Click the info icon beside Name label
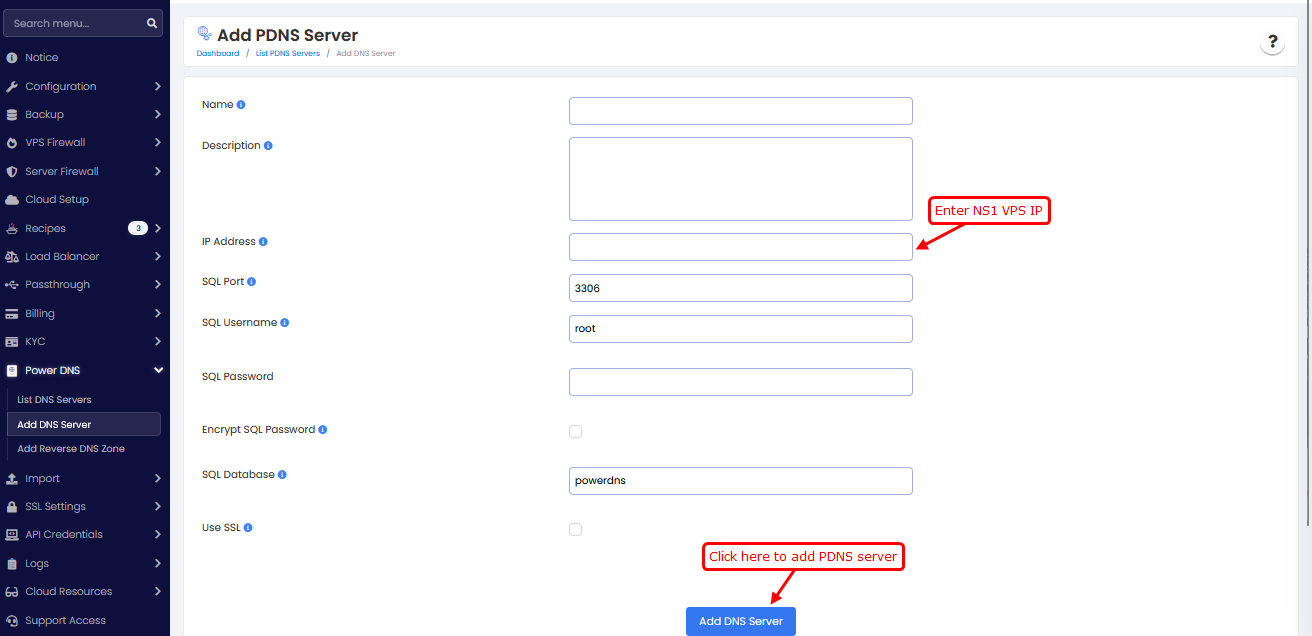The width and height of the screenshot is (1312, 636). pyautogui.click(x=241, y=105)
